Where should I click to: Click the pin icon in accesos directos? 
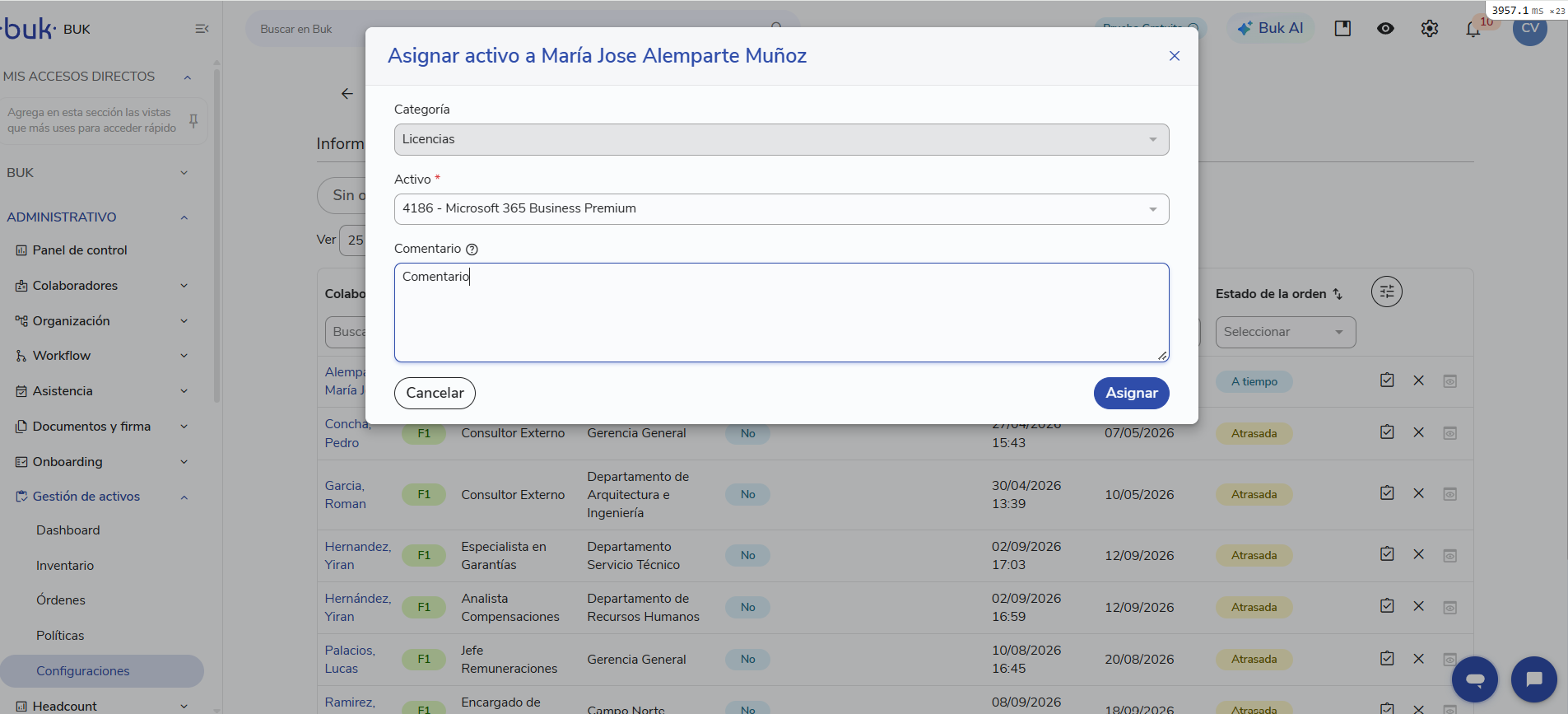point(193,120)
